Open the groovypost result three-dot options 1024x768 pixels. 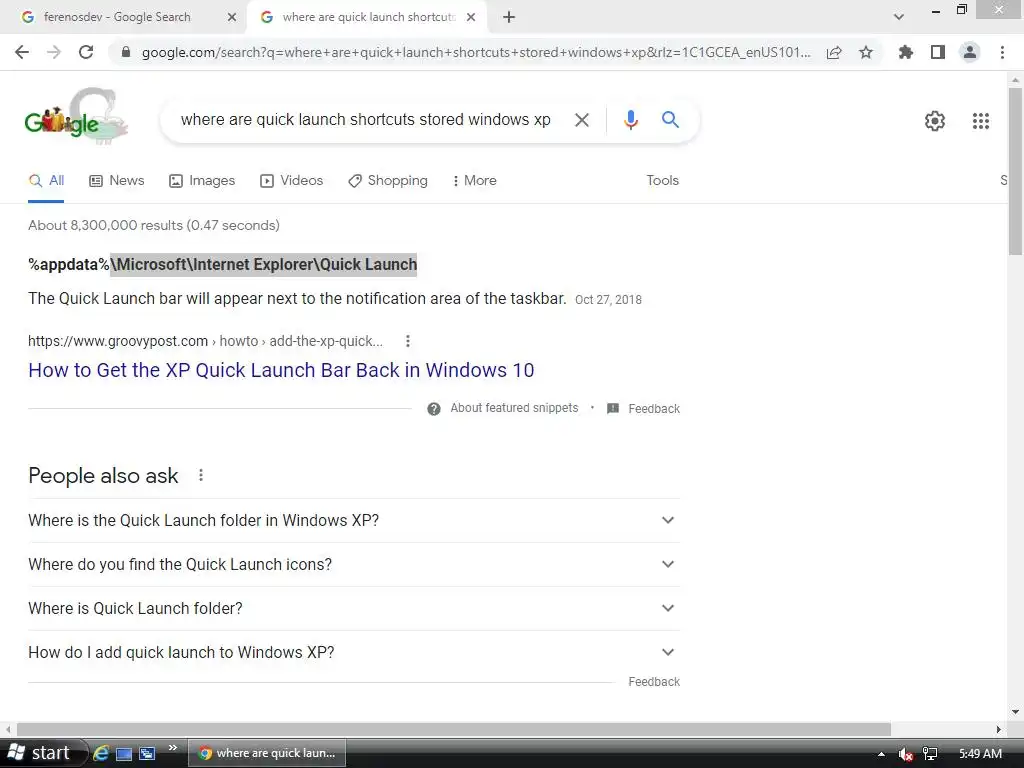408,341
